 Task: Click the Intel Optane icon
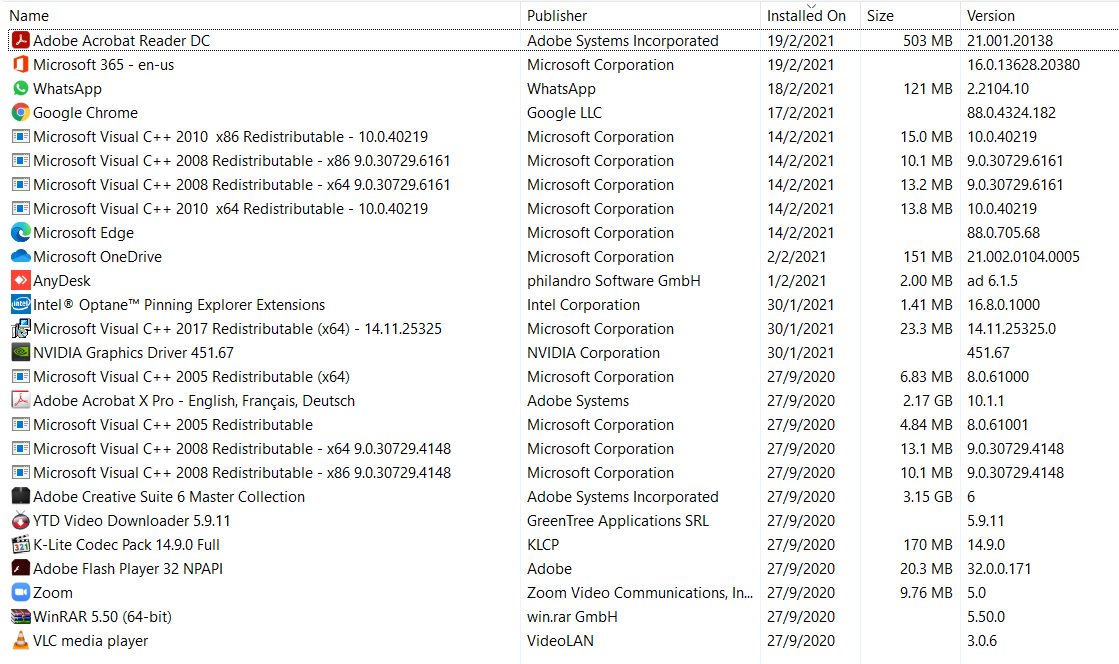[x=21, y=305]
